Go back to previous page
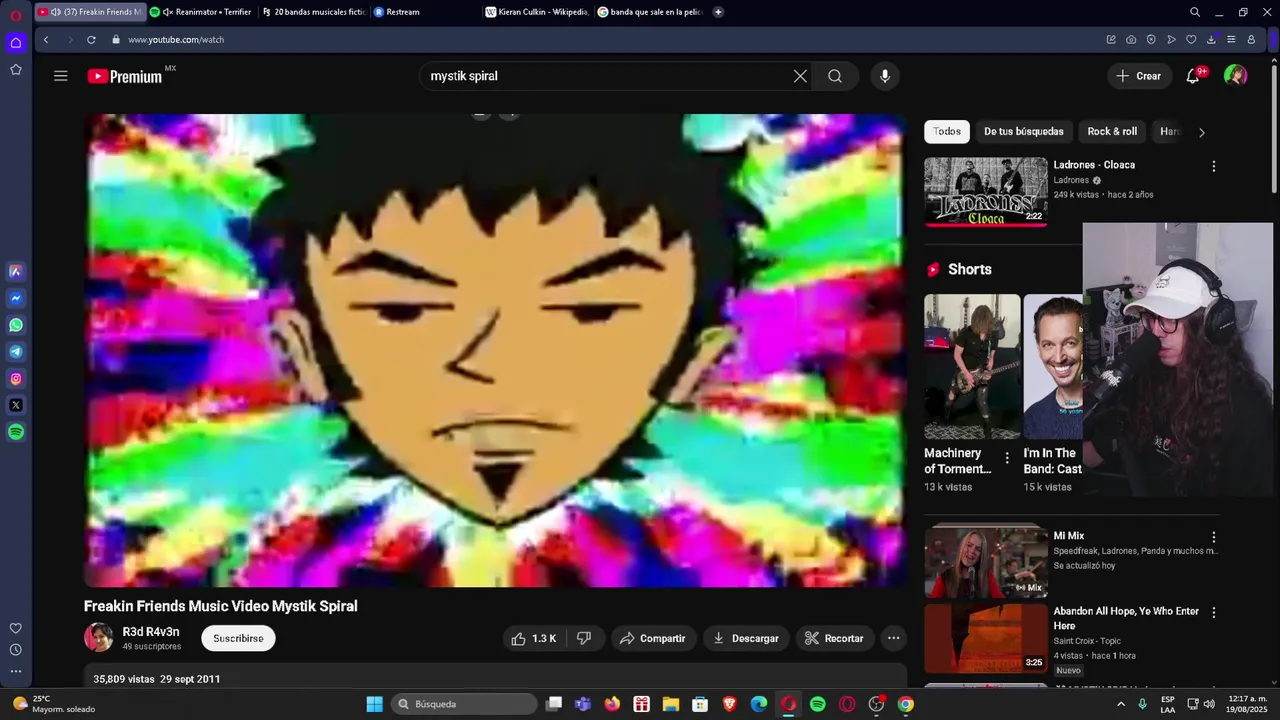1280x720 pixels. pos(46,40)
